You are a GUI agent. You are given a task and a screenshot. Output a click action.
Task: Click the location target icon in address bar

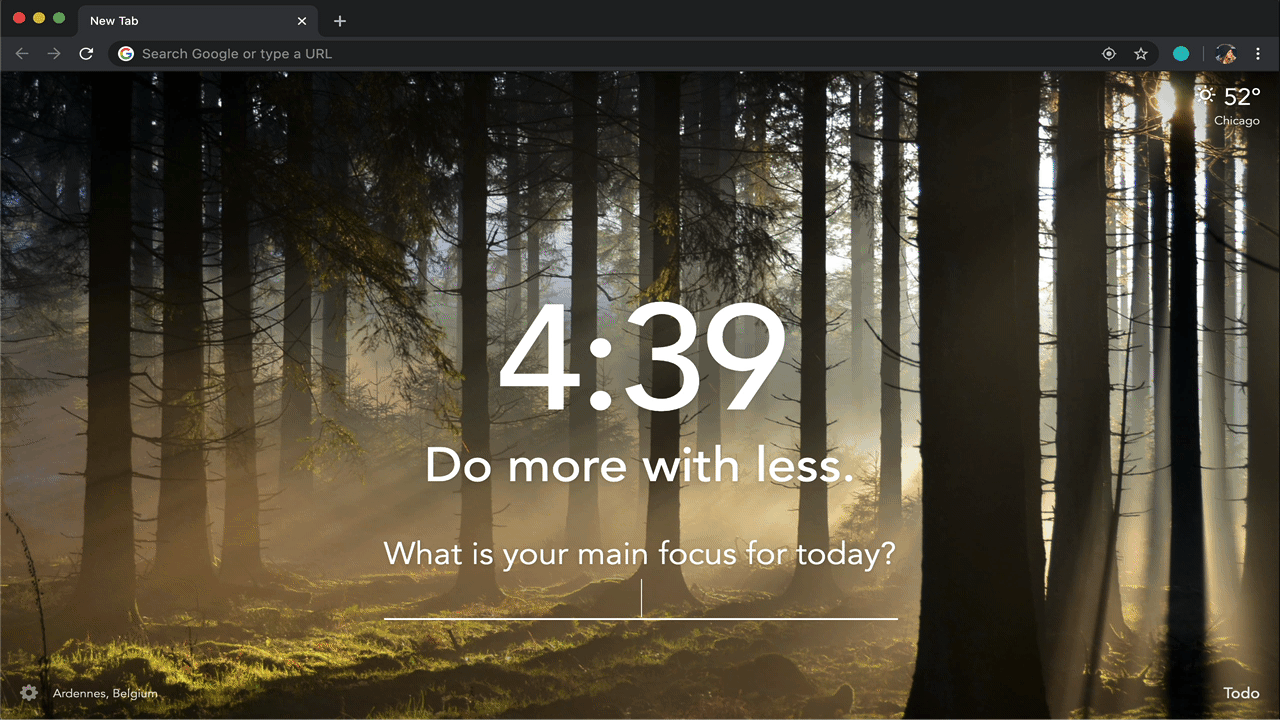1108,54
